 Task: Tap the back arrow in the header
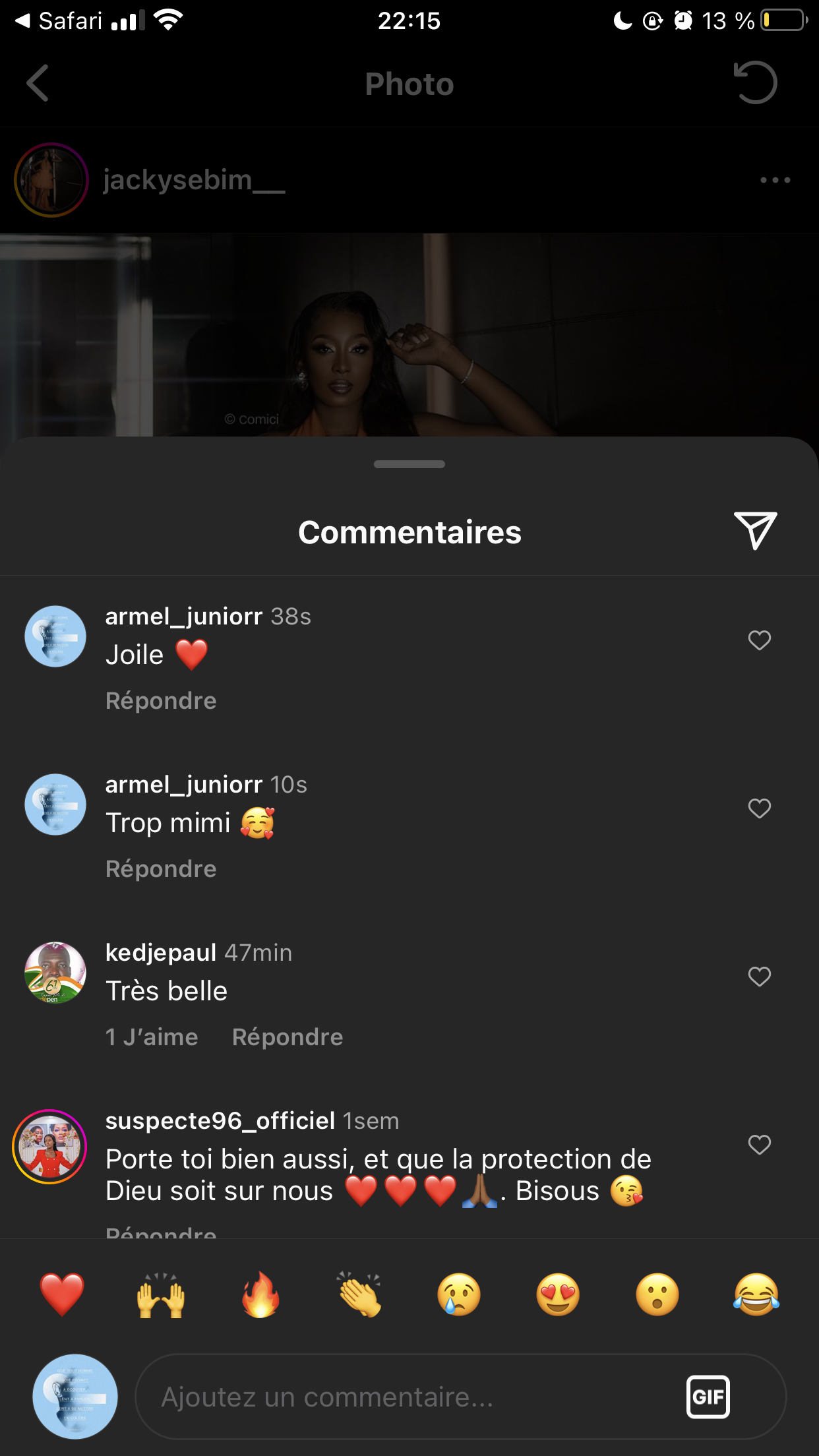click(x=38, y=83)
